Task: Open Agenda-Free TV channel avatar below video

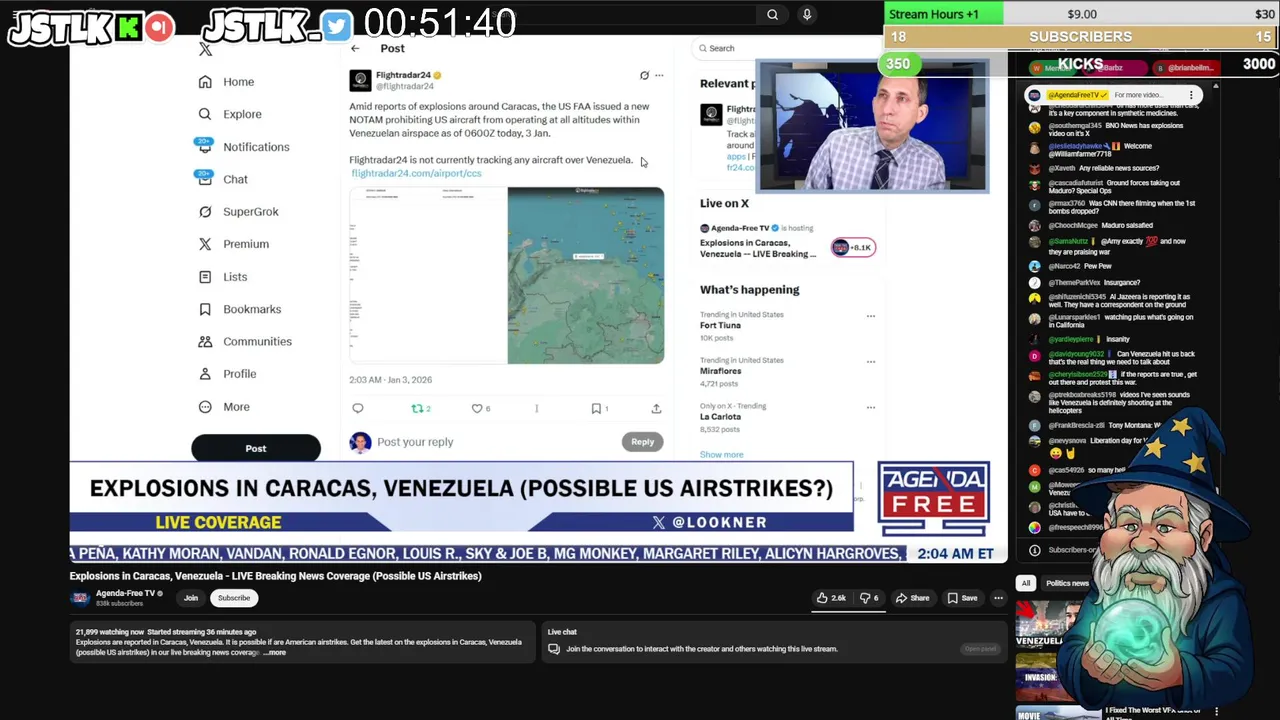Action: pos(80,598)
